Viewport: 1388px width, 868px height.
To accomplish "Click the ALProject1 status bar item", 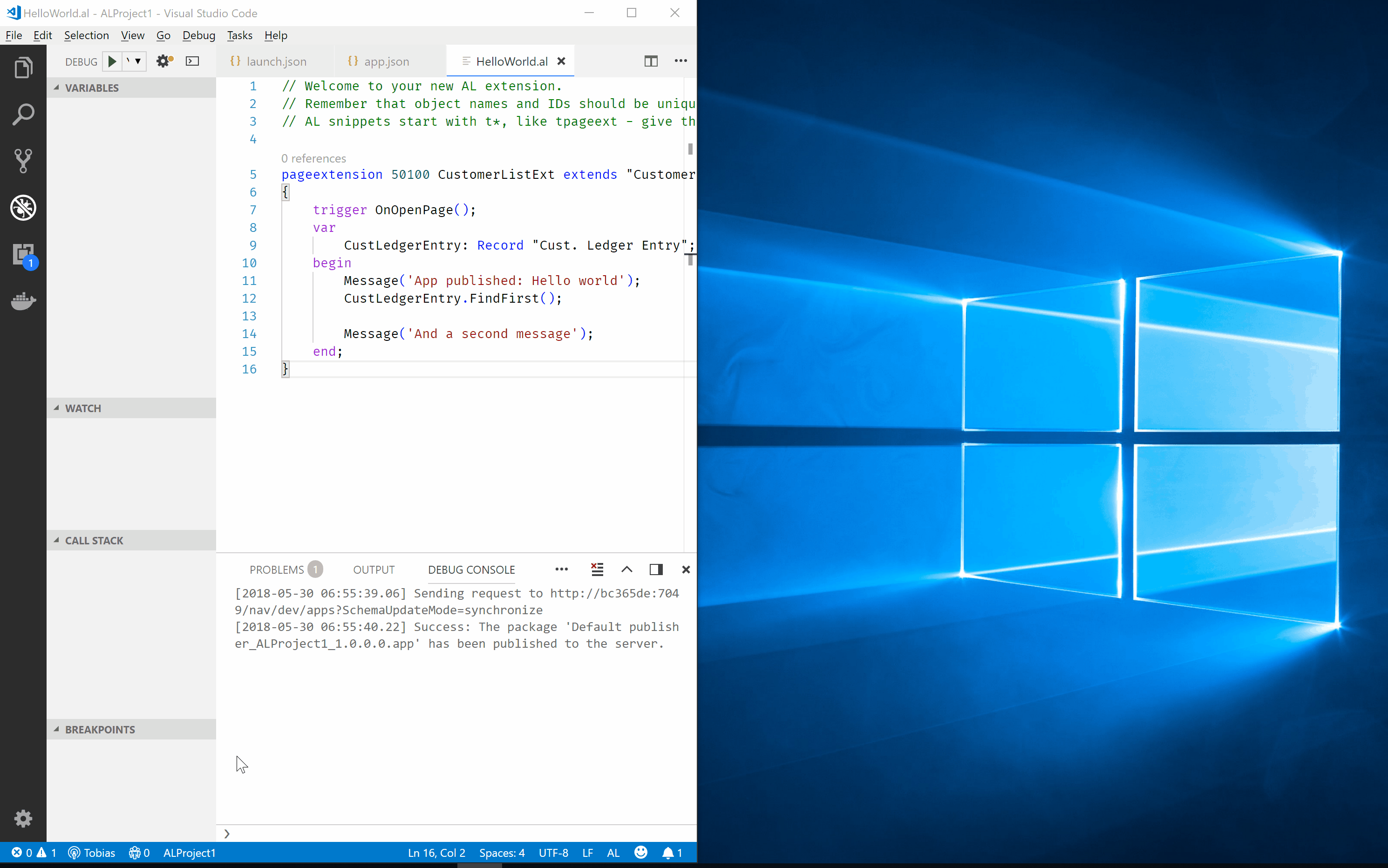I will click(189, 853).
